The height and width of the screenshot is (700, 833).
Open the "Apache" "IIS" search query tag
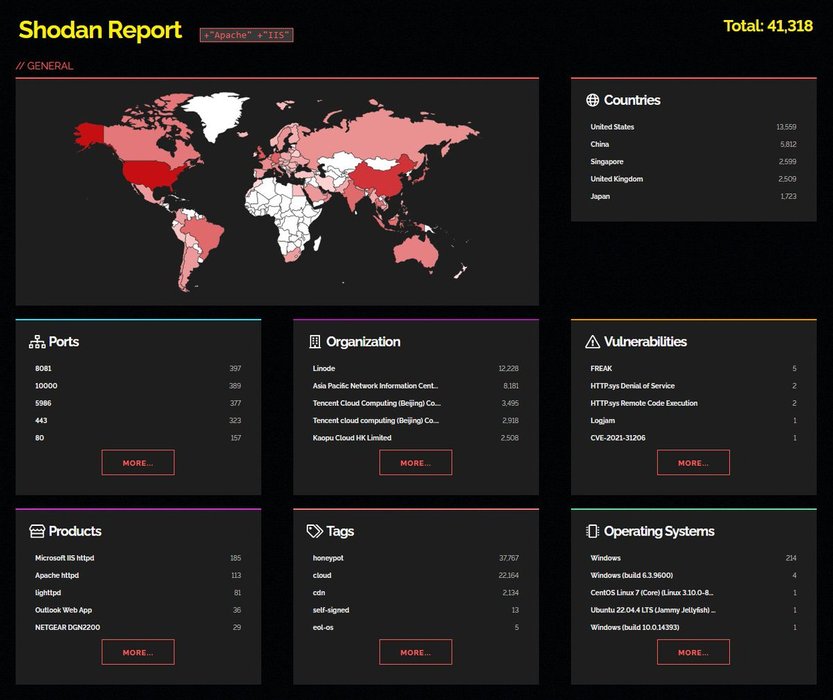[246, 35]
